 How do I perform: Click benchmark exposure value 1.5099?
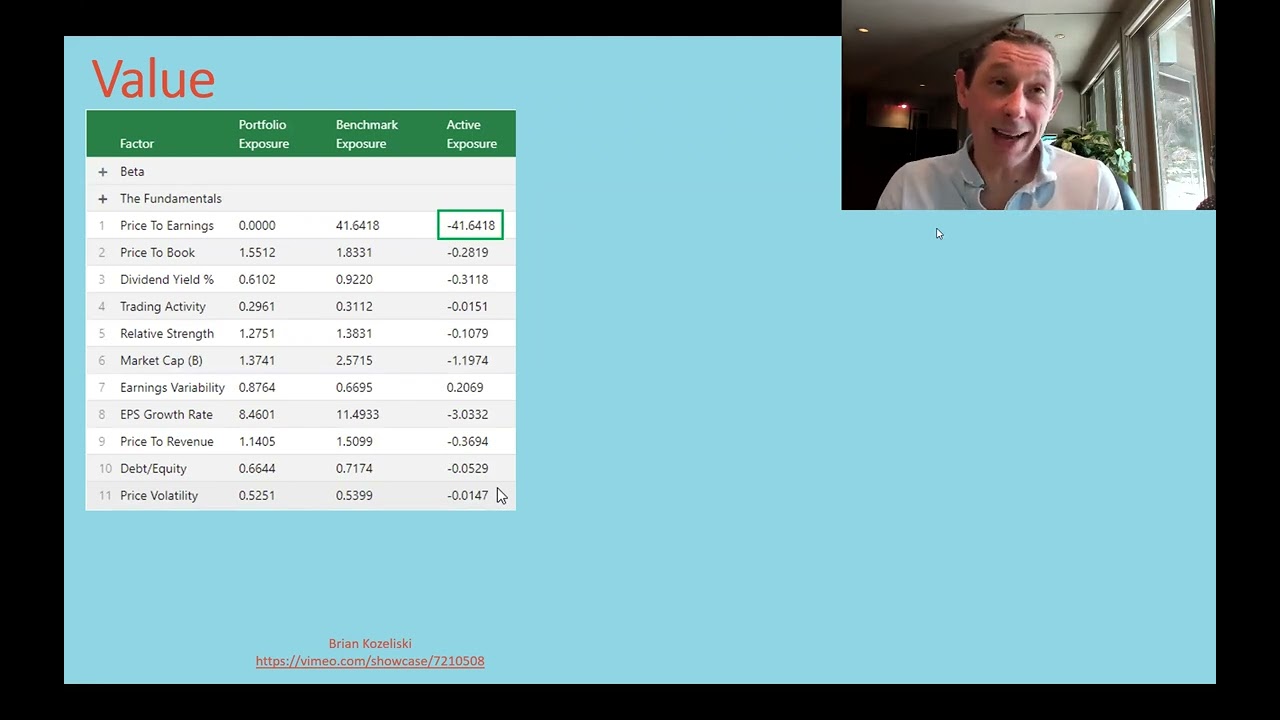354,442
